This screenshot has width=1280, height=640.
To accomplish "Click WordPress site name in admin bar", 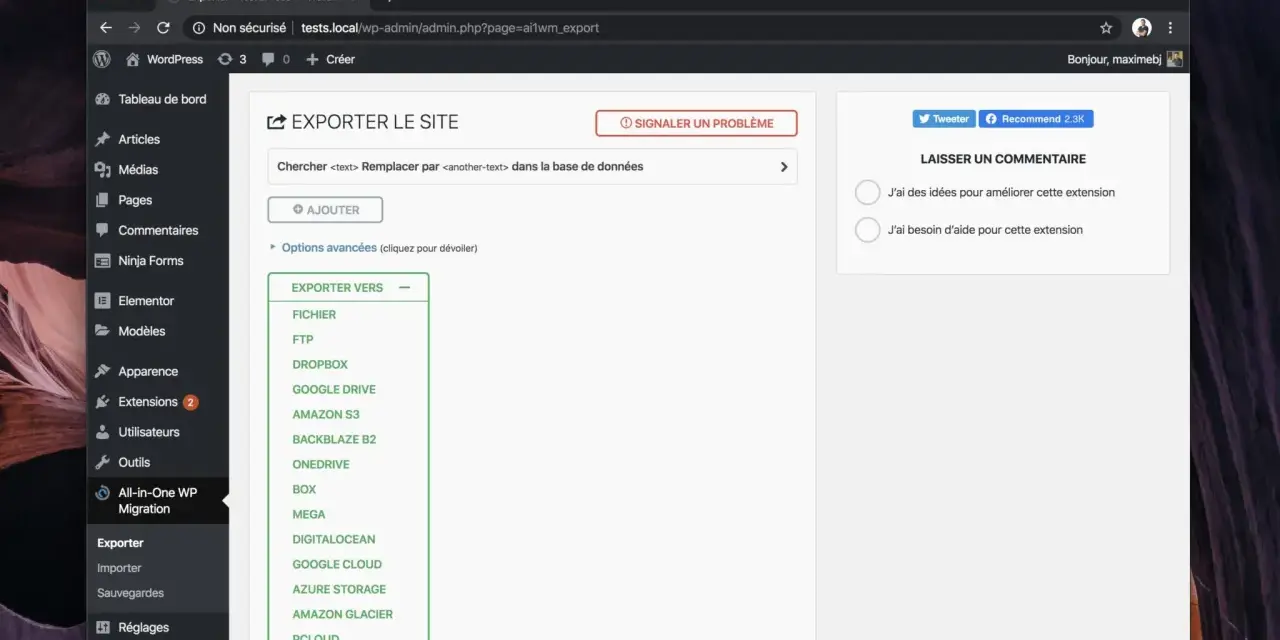I will (x=164, y=59).
